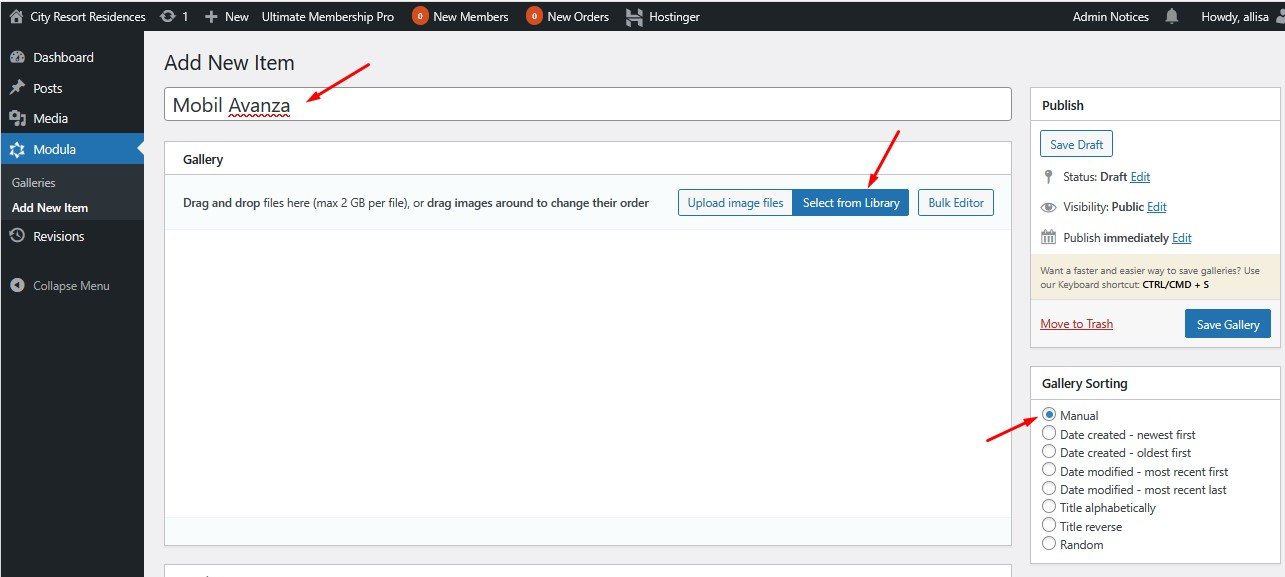Click the home icon for City Resort Residences
This screenshot has width=1285, height=577.
[16, 17]
